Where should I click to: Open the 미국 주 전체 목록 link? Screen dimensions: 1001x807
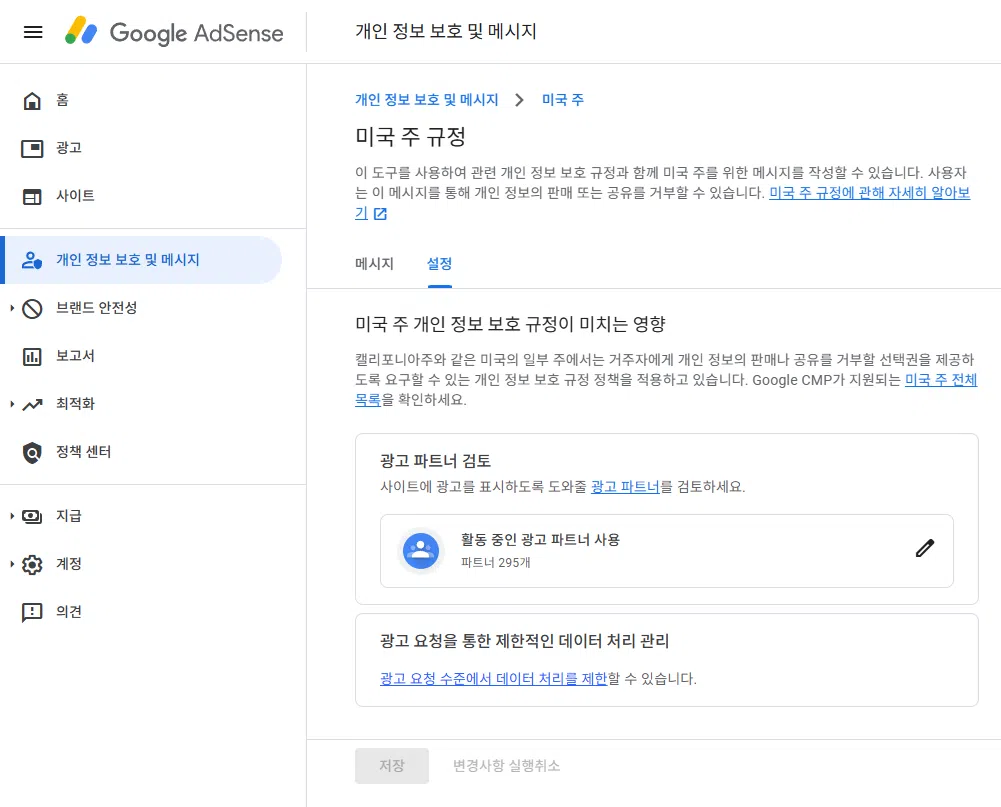941,380
